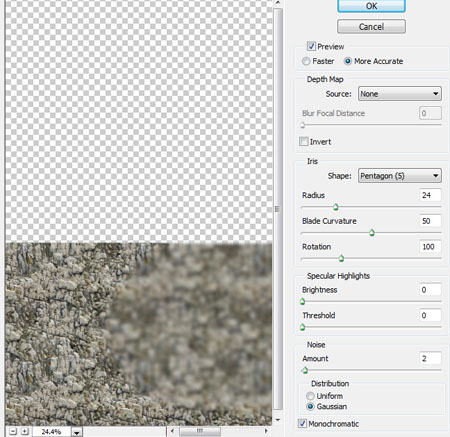Confirm with the OK button
450x437 pixels.
pyautogui.click(x=371, y=6)
